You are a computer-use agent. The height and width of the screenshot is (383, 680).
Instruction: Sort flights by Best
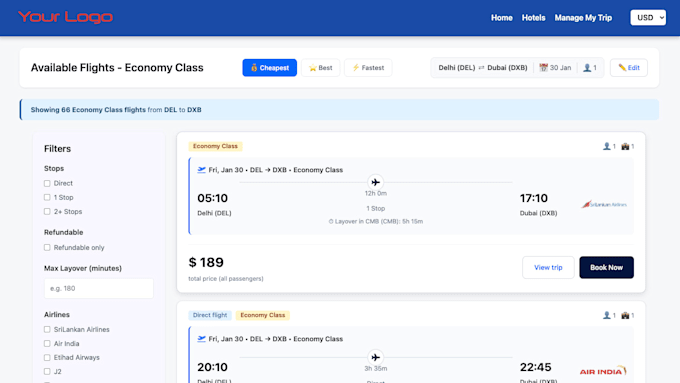pyautogui.click(x=320, y=68)
